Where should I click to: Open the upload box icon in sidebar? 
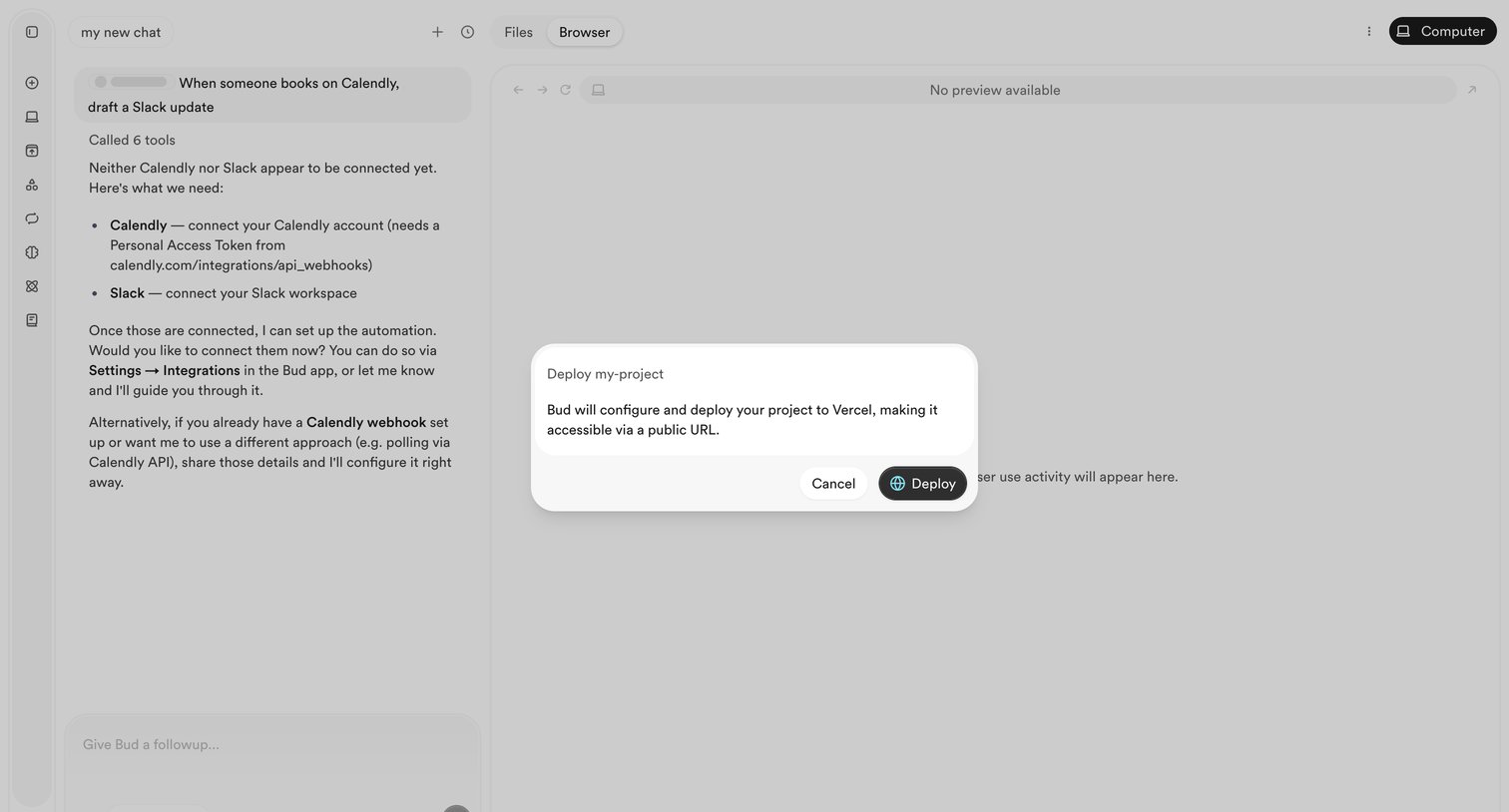pyautogui.click(x=32, y=151)
